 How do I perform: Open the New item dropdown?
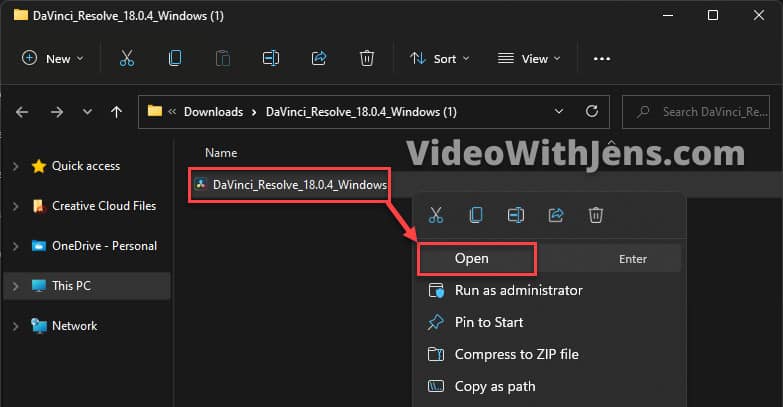[x=52, y=58]
